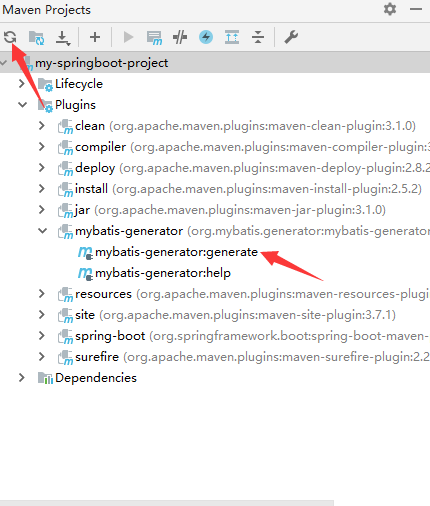Click the Lifecycle folder gear icon
Image resolution: width=430 pixels, height=506 pixels.
coord(45,85)
